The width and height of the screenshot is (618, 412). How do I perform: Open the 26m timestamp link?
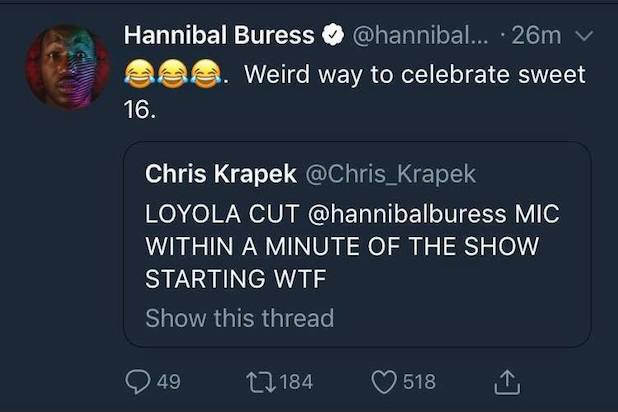coord(541,38)
